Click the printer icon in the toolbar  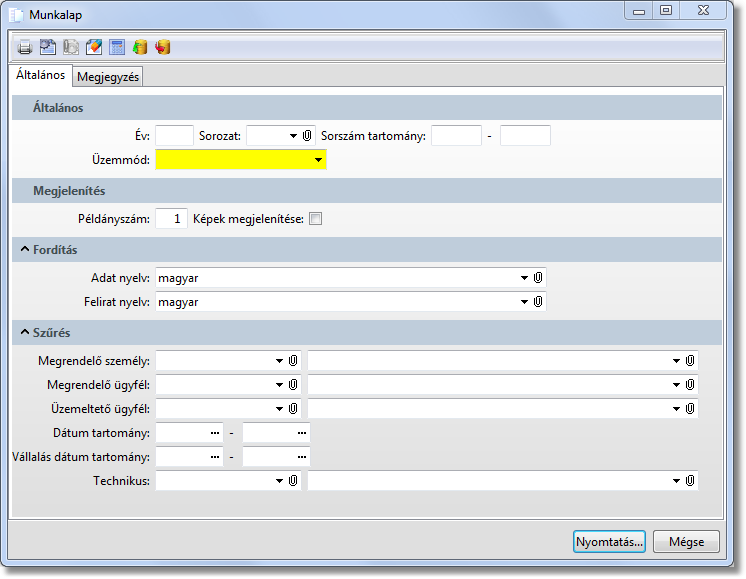coord(25,47)
